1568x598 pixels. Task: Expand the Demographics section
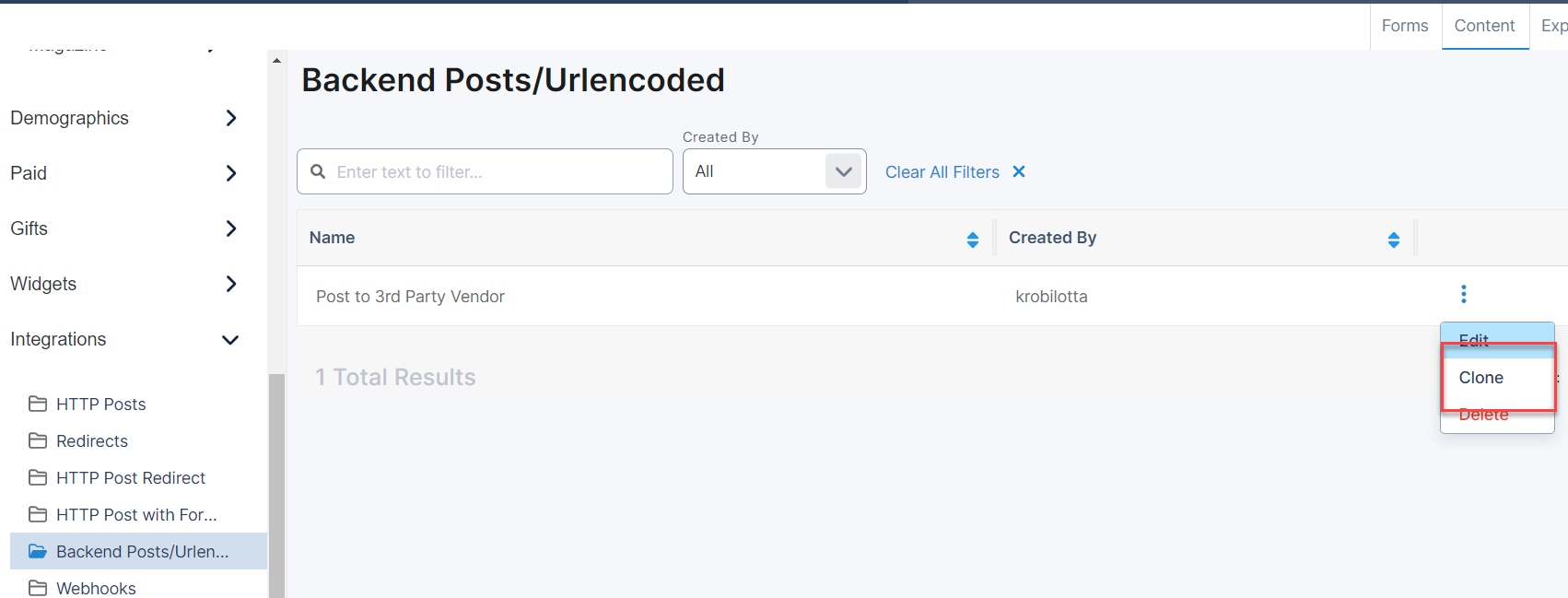(x=230, y=118)
